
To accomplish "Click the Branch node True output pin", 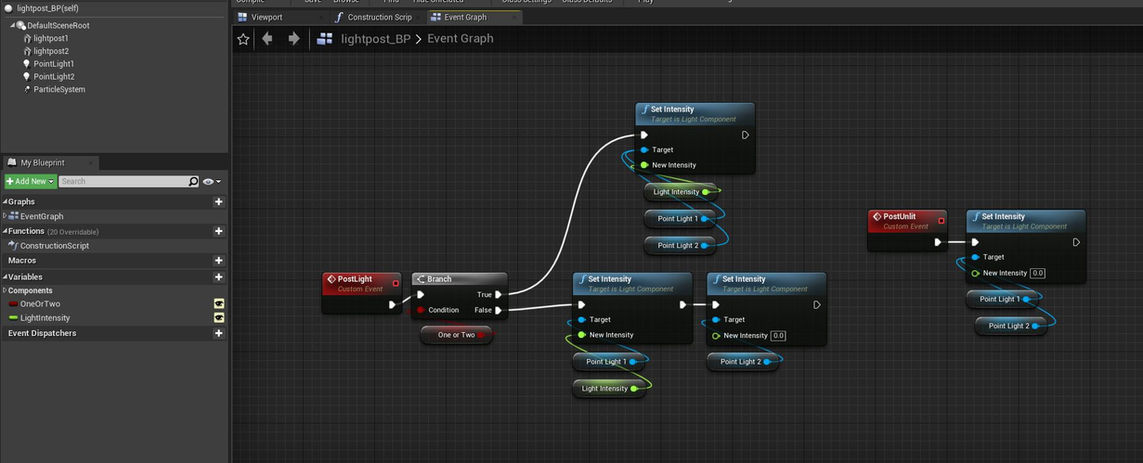I will [498, 295].
